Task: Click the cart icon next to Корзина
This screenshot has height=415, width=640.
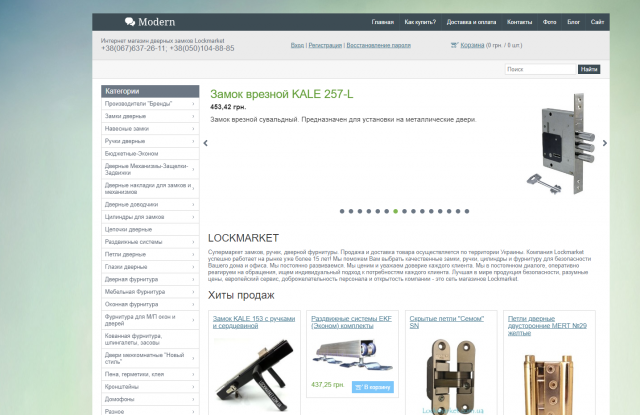Action: click(x=454, y=45)
